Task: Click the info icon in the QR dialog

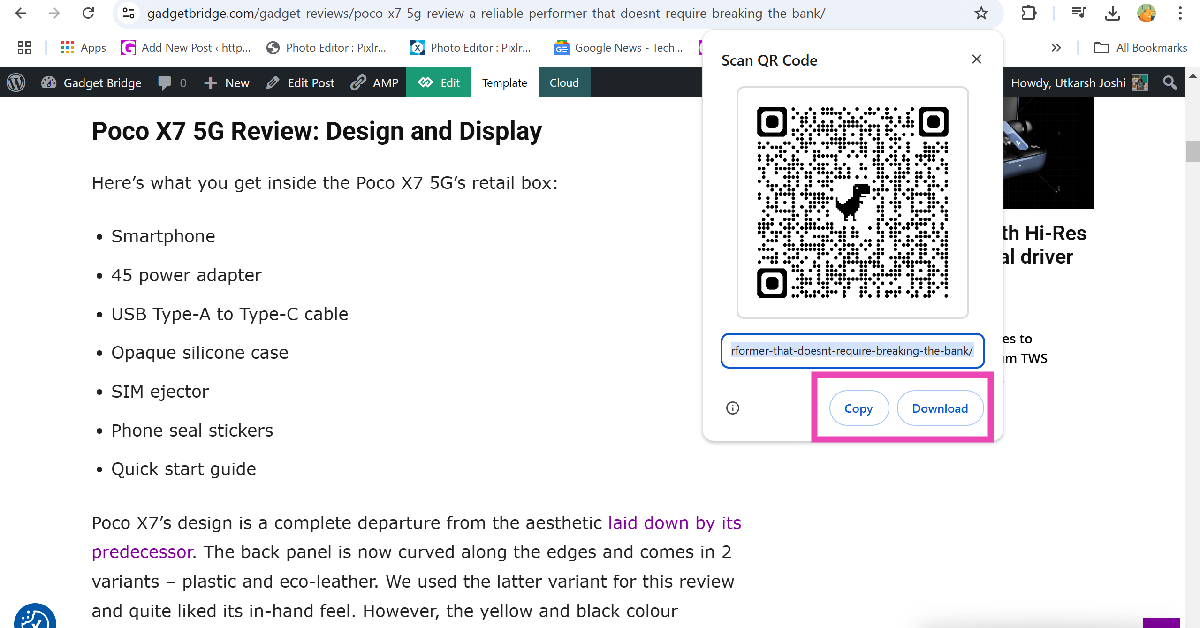Action: (733, 408)
